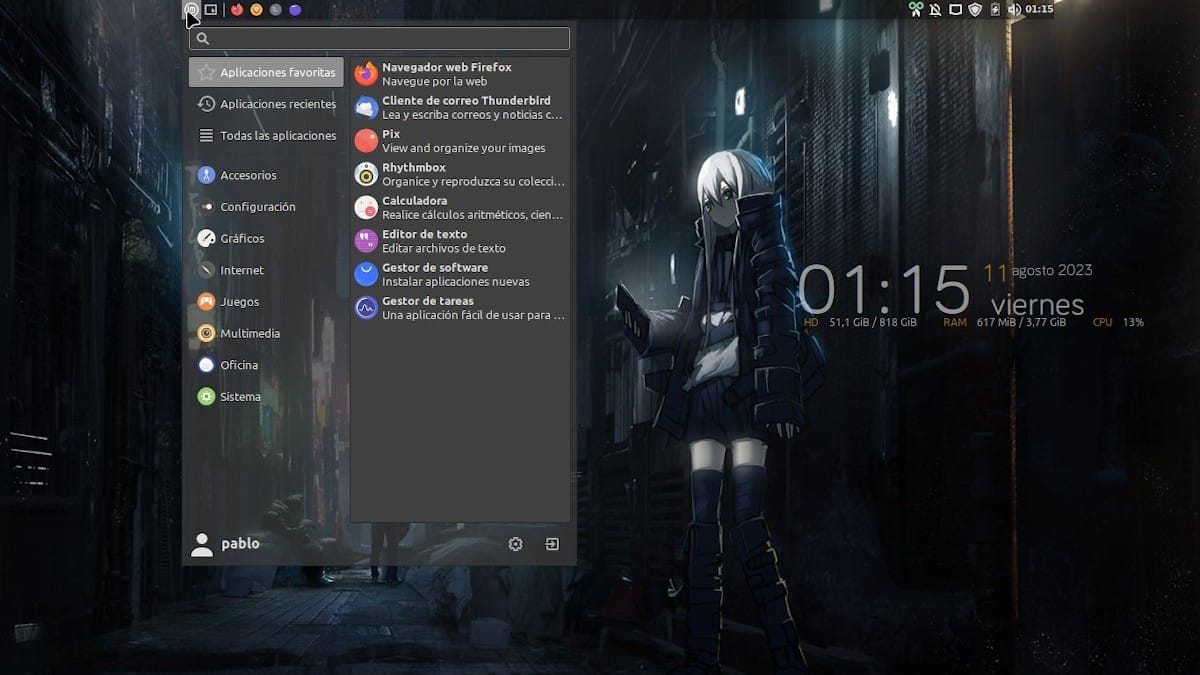Click the menu launcher icon in the panel
This screenshot has height=675, width=1200.
click(x=191, y=9)
